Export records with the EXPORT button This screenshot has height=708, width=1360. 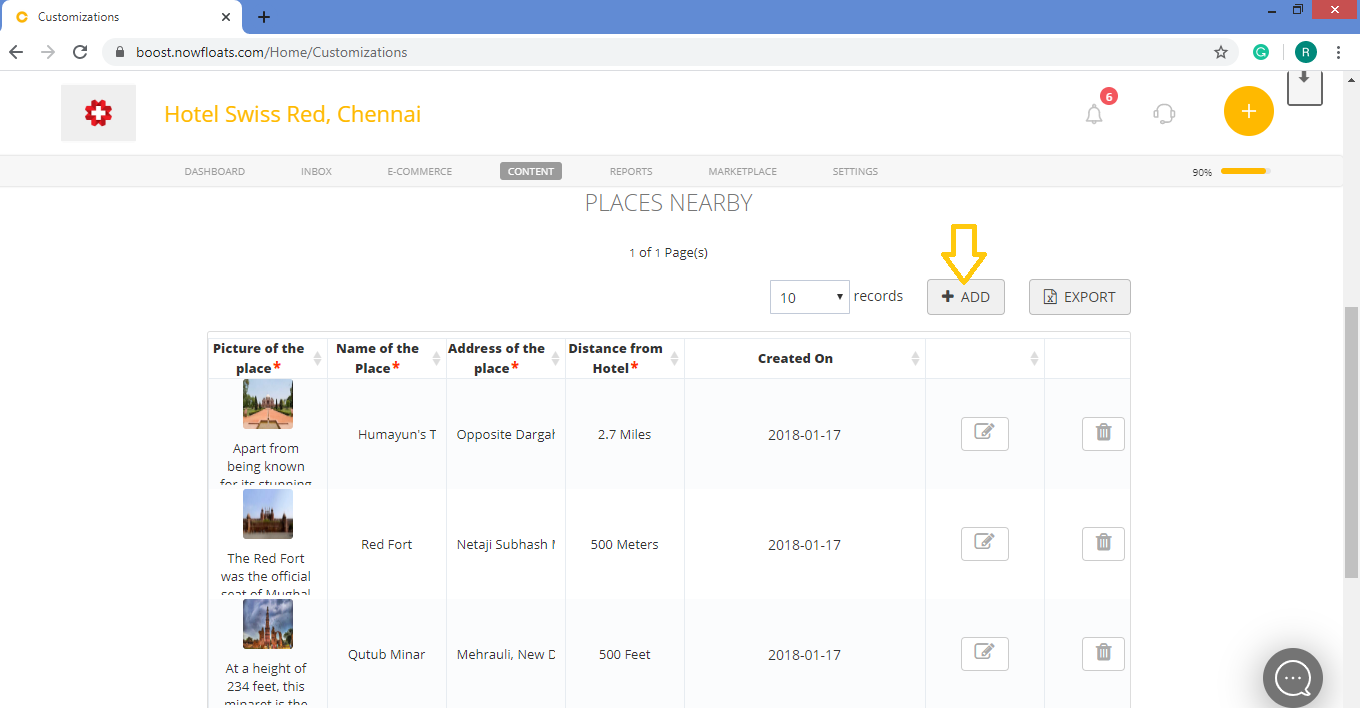1079,296
